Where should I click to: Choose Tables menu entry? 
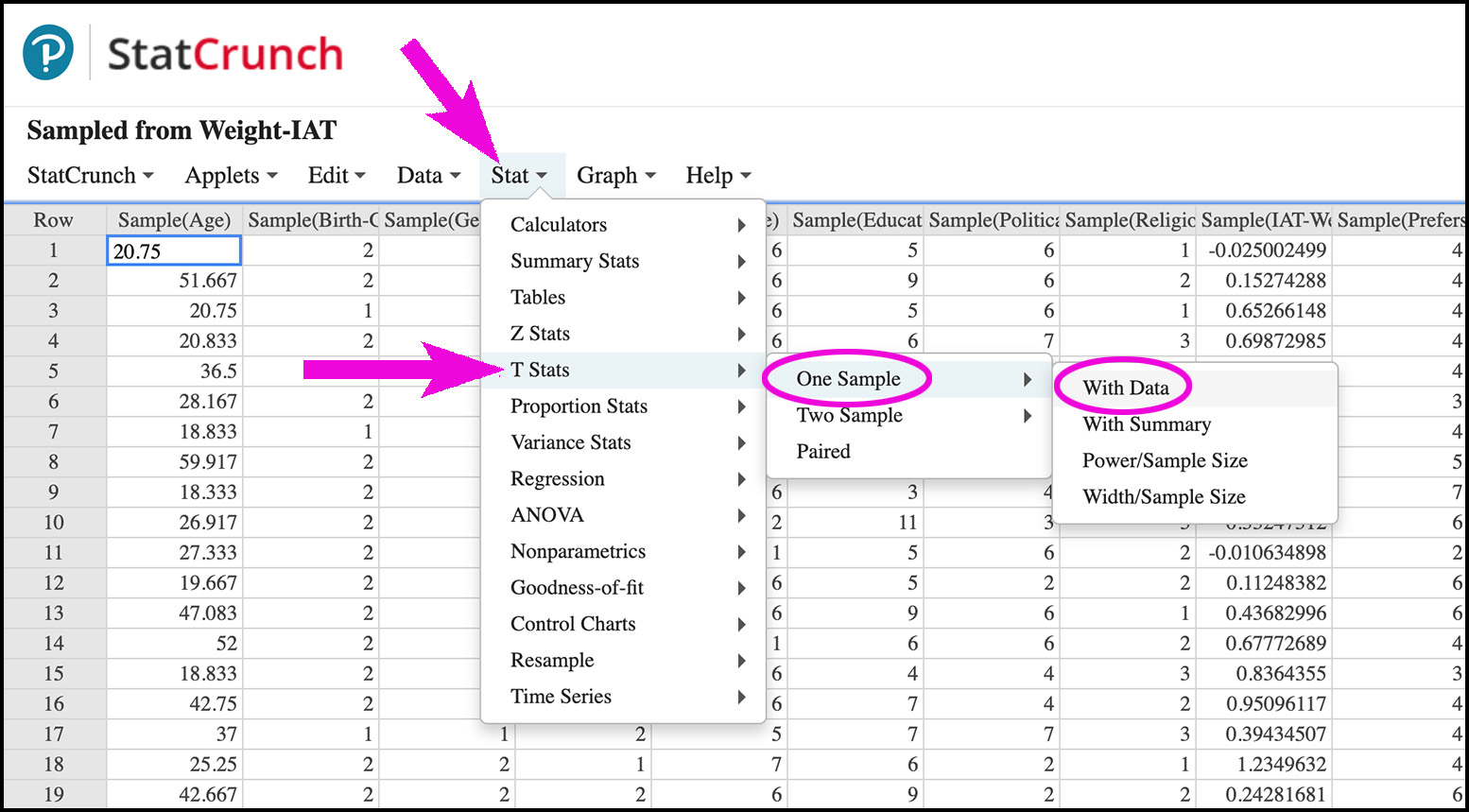point(623,298)
